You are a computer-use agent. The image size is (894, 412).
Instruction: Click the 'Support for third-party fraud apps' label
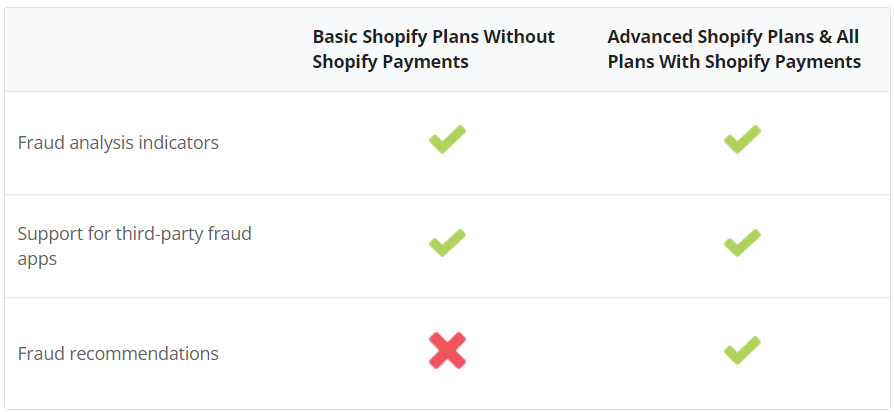tap(135, 246)
